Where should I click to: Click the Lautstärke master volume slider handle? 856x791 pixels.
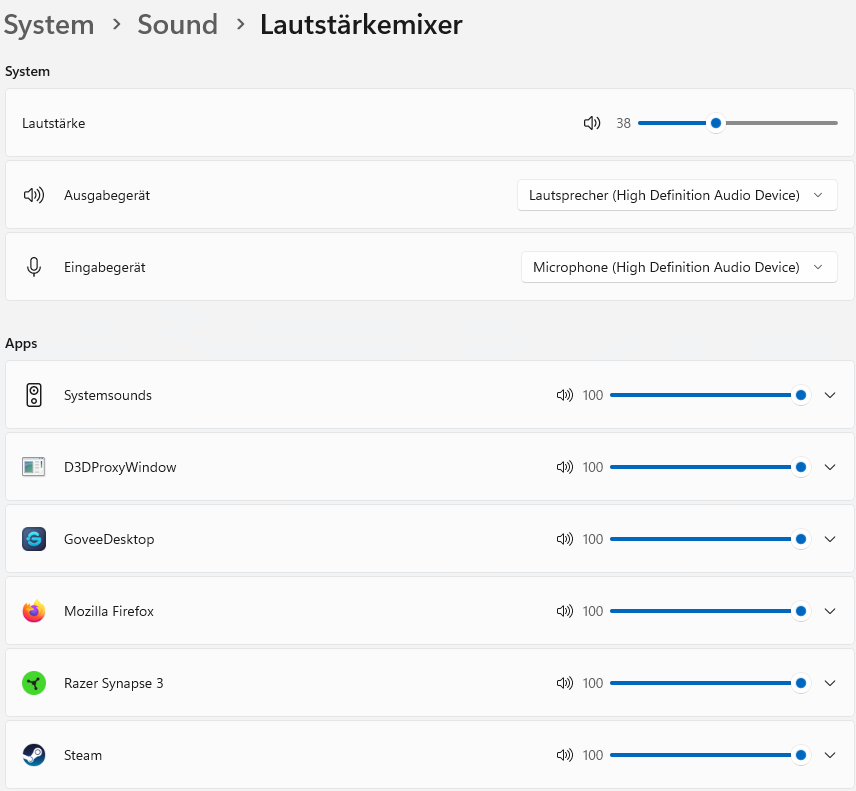(716, 123)
